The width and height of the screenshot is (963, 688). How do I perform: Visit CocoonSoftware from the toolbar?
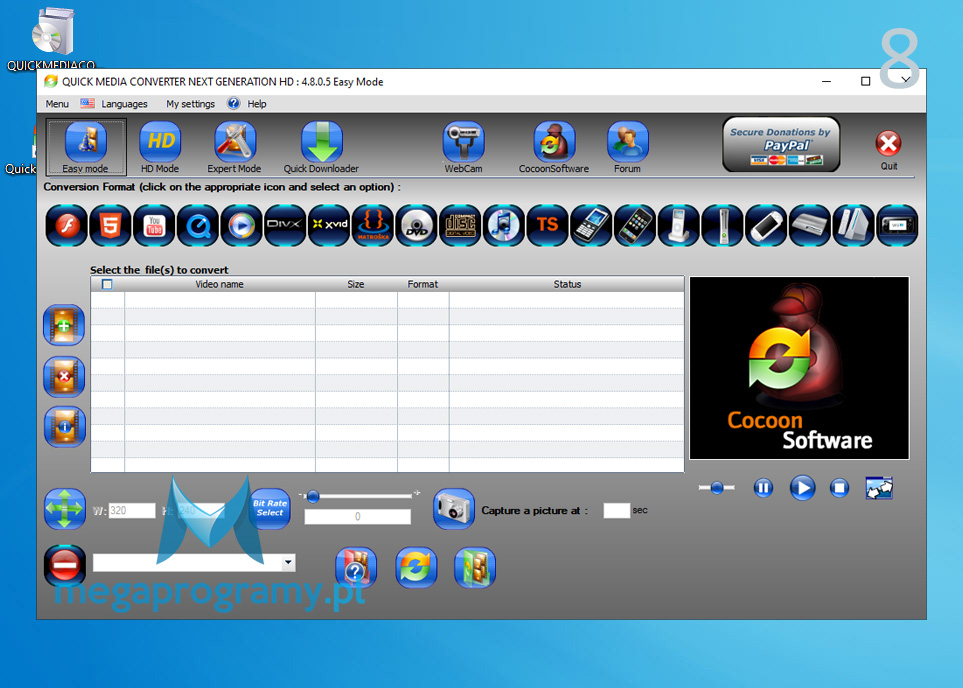pyautogui.click(x=553, y=147)
